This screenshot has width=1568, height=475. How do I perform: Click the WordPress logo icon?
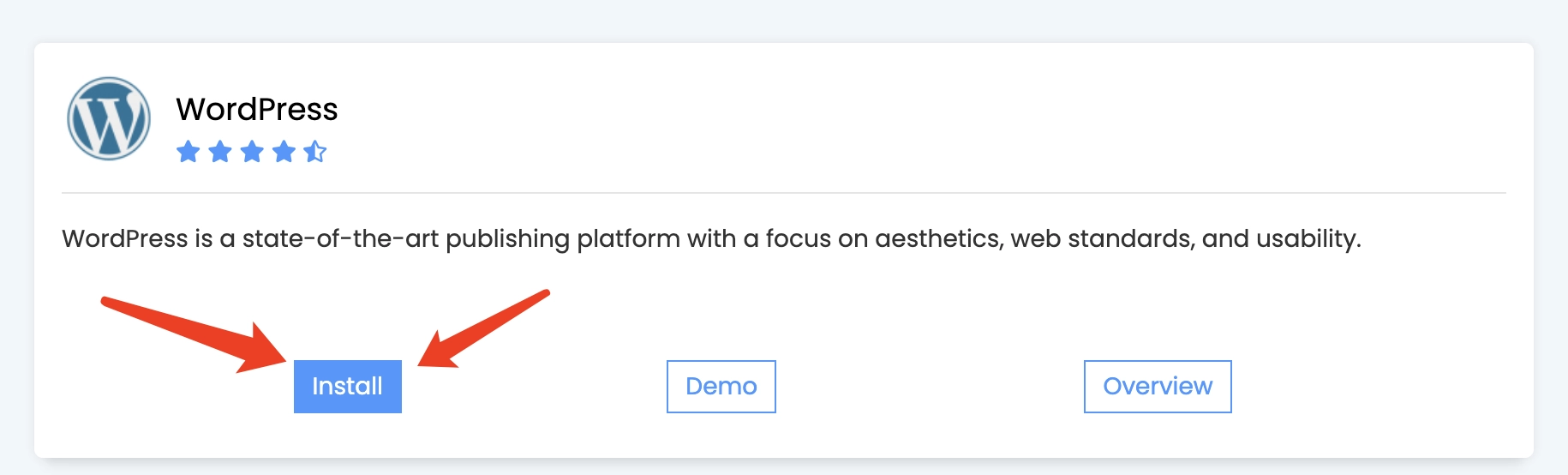[x=109, y=118]
